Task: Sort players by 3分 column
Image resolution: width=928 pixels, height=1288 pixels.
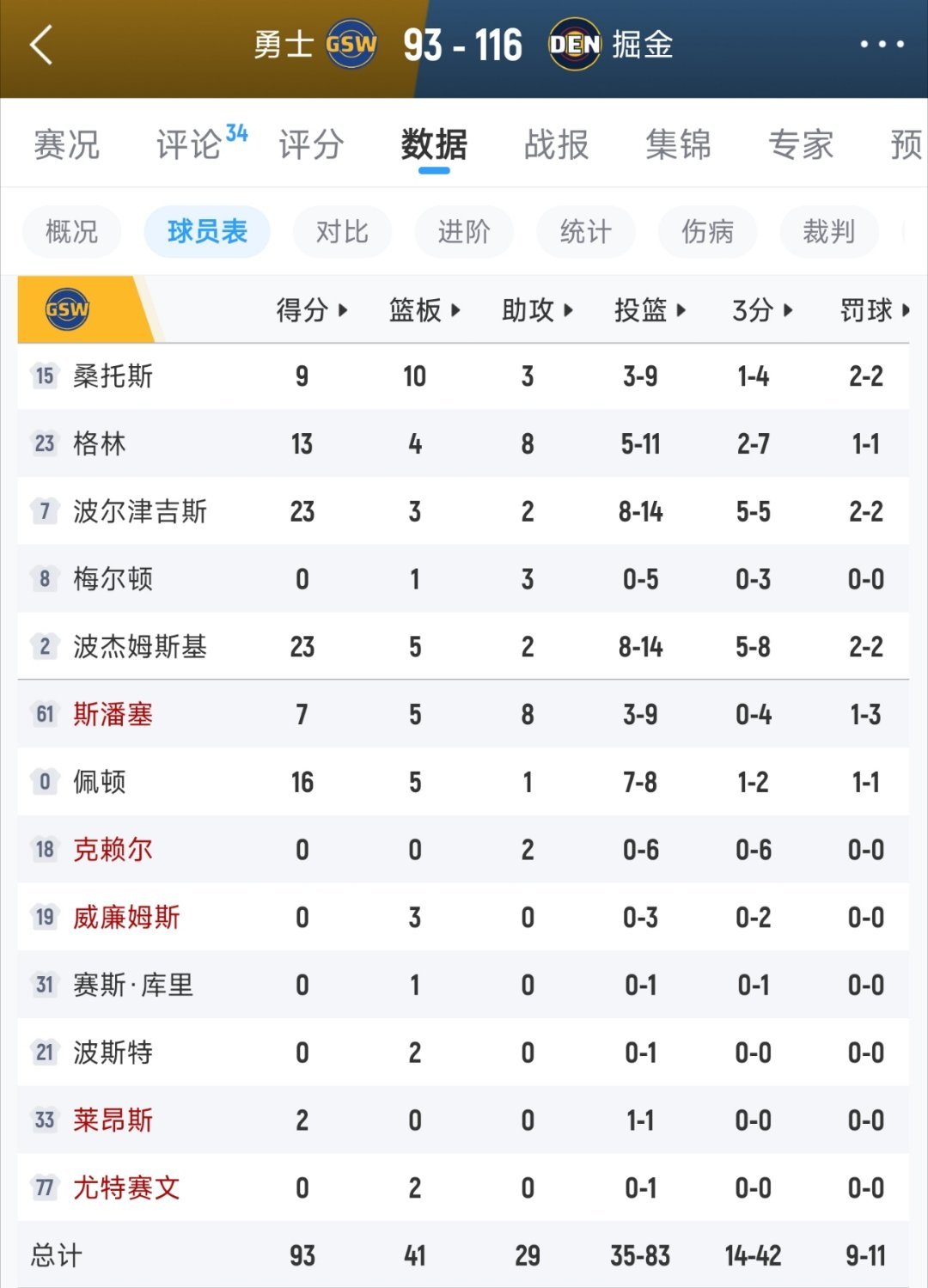Action: [762, 310]
